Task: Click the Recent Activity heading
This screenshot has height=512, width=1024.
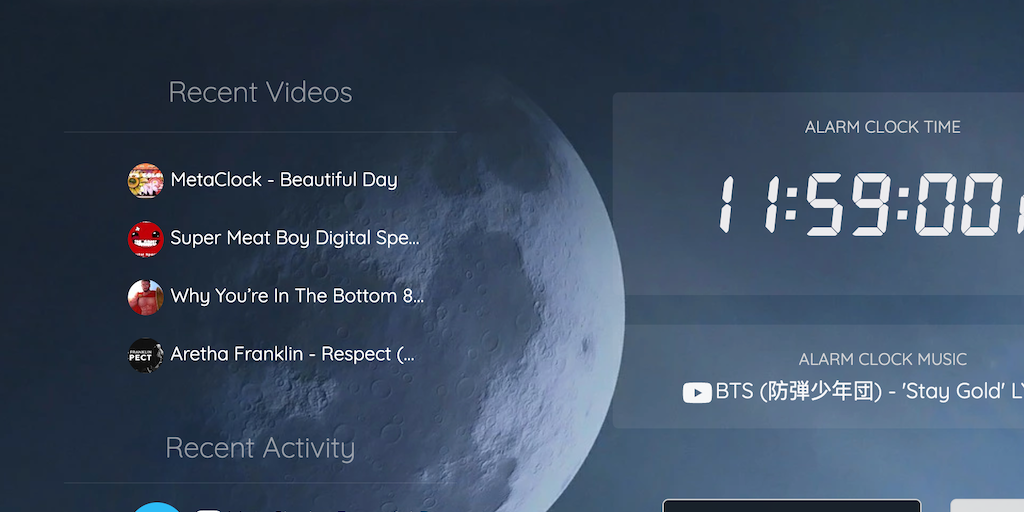Action: (x=260, y=448)
